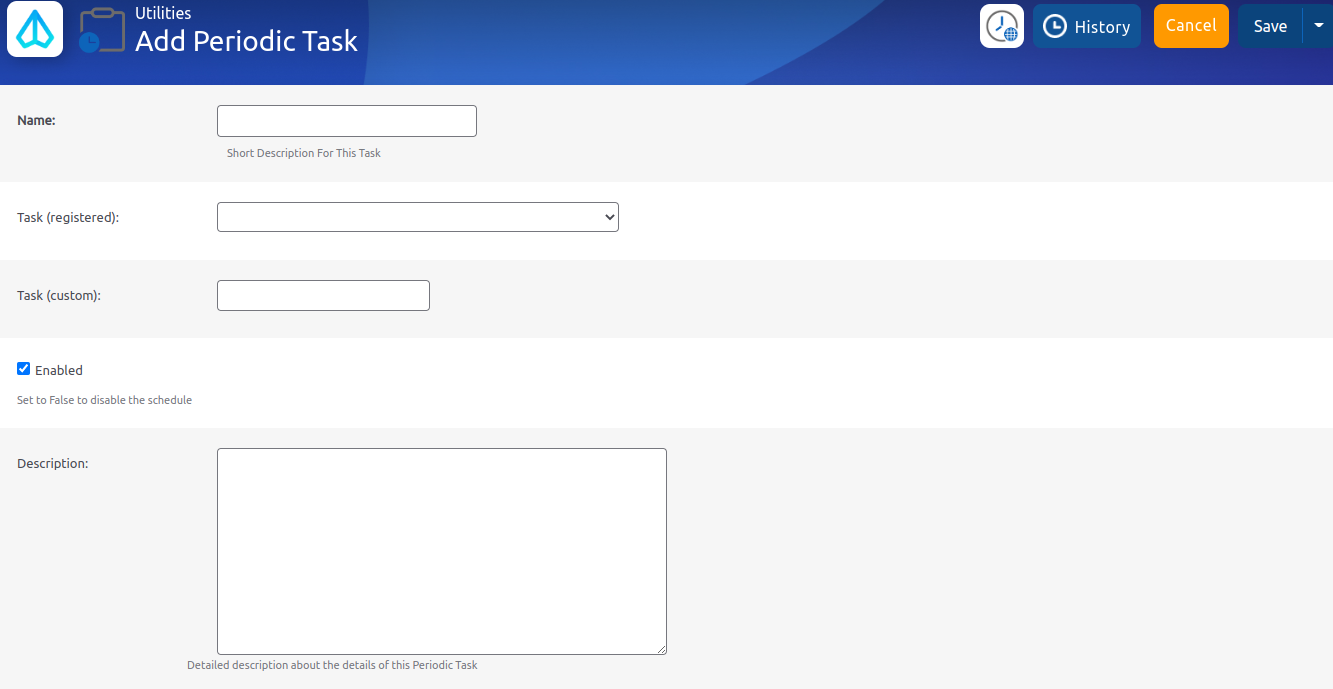Click the clock icon inside History button
The height and width of the screenshot is (689, 1333).
(x=1056, y=25)
